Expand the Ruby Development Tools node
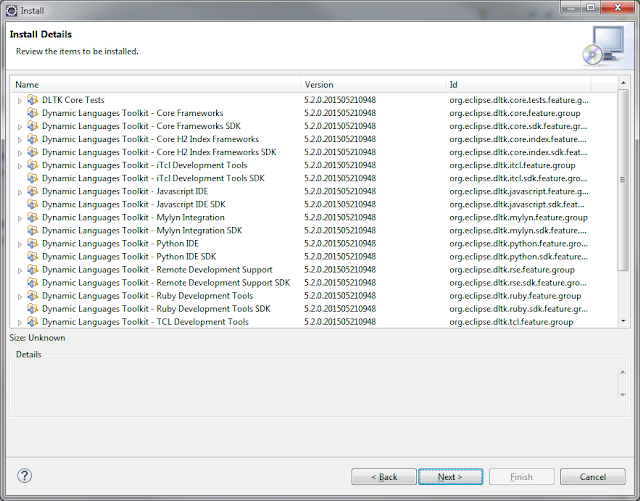This screenshot has height=501, width=640. 20,296
